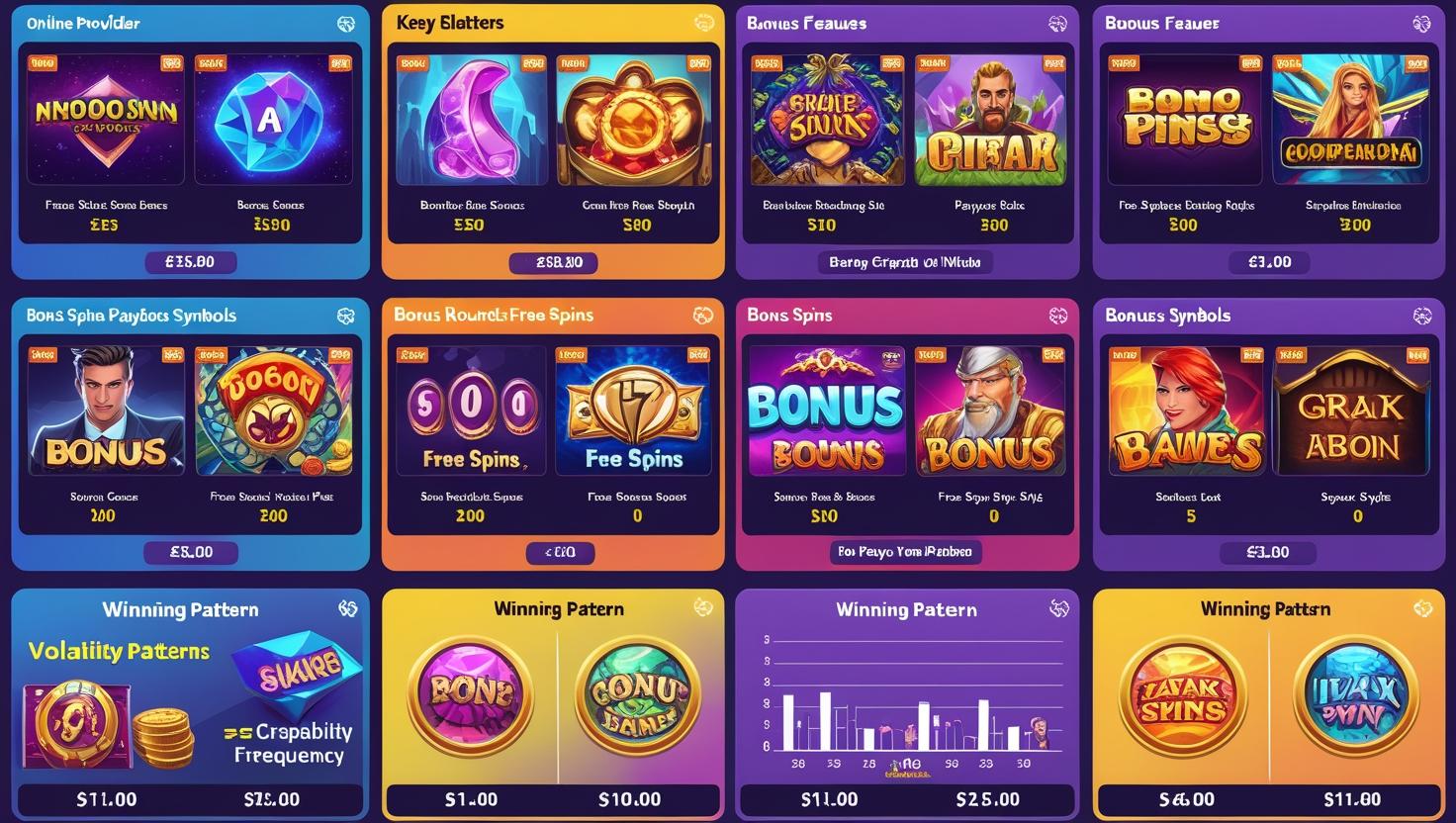Screen dimensions: 1456x823
Task: Click the $25.00 amount below the bar chart
Action: pyautogui.click(x=987, y=799)
